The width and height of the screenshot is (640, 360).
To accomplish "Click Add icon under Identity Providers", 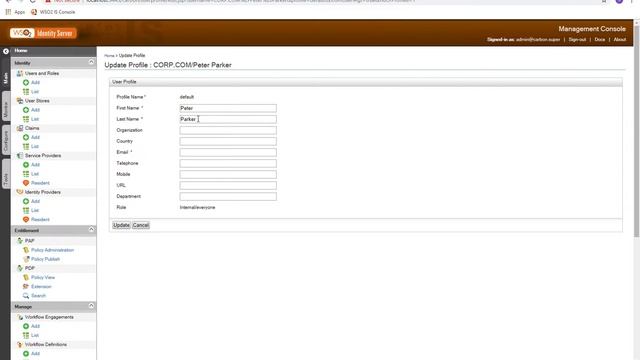I will pos(26,201).
